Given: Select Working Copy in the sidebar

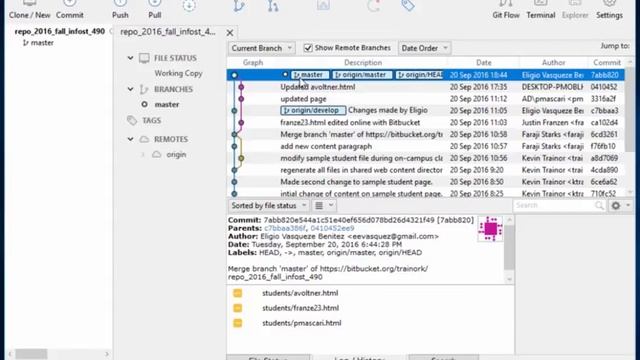Looking at the screenshot, I should tap(178, 73).
